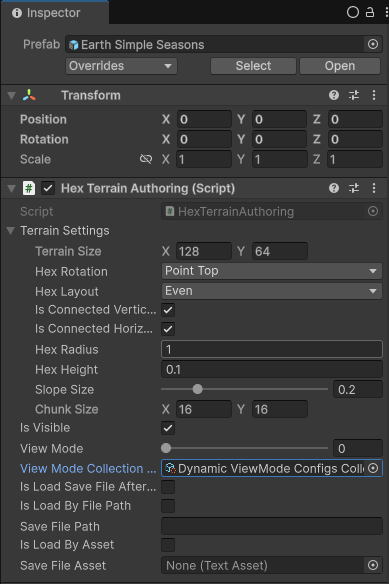Click the Hex Terrain Authoring script icon

[29, 188]
